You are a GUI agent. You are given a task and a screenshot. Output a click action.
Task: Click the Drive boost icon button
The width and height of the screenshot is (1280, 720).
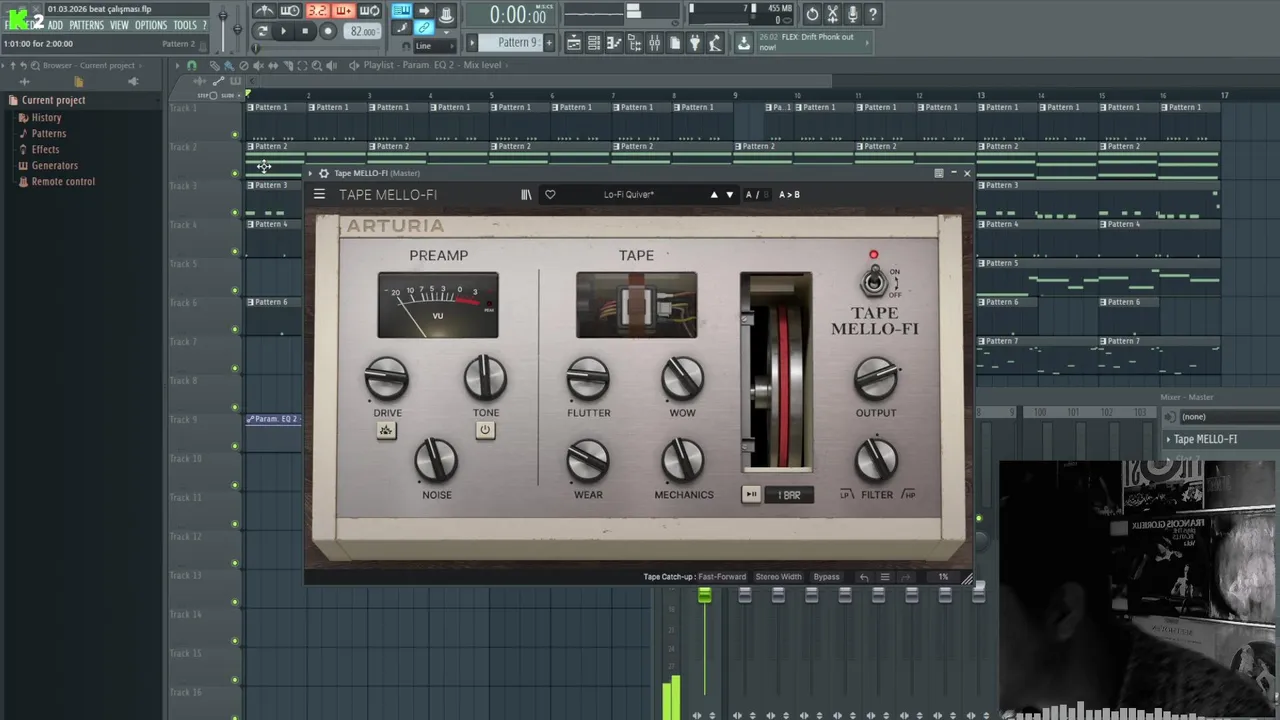pyautogui.click(x=386, y=430)
